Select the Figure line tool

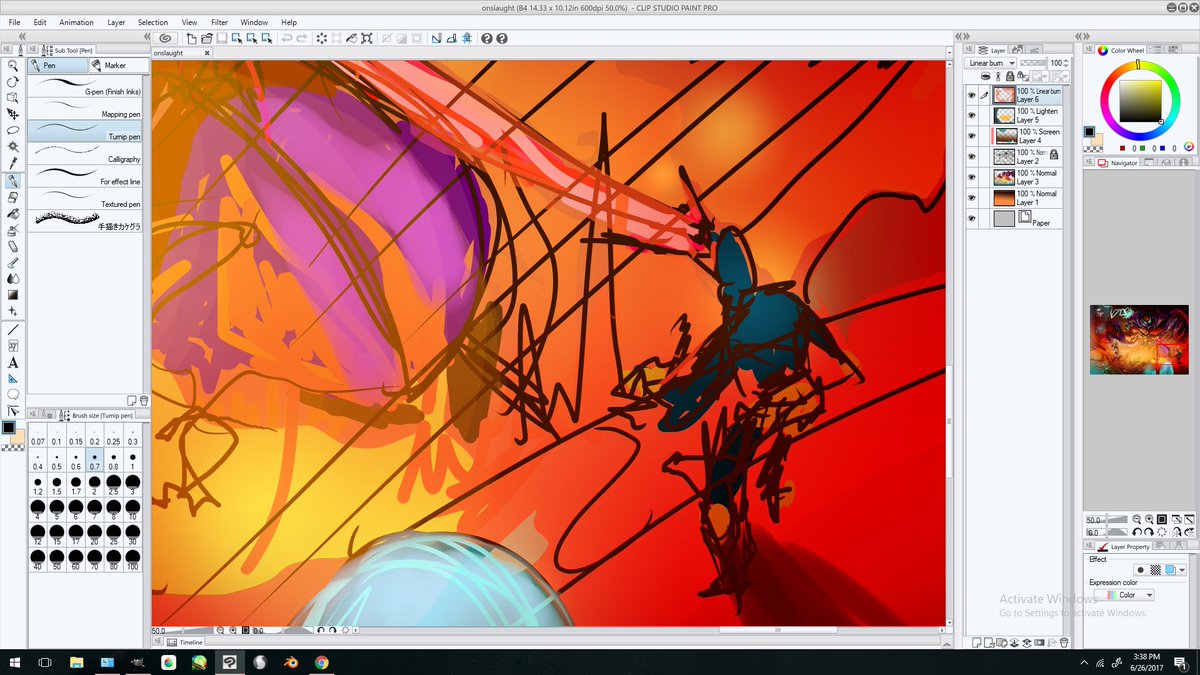[x=12, y=329]
